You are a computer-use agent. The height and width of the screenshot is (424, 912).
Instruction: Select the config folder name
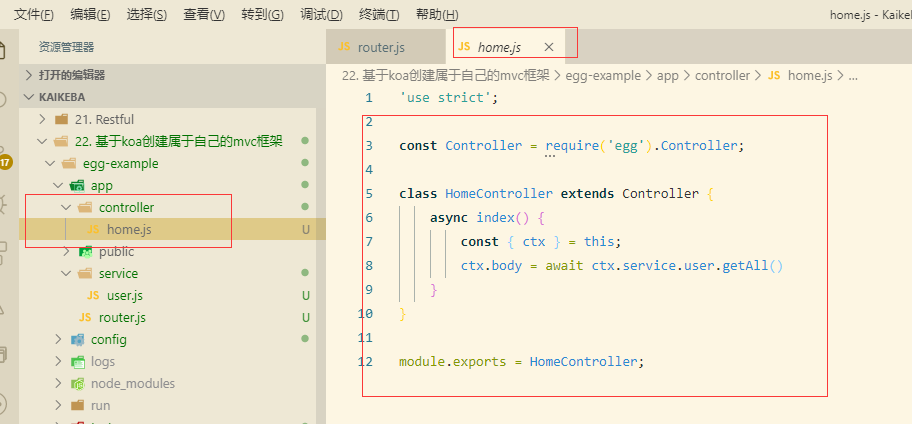(109, 339)
